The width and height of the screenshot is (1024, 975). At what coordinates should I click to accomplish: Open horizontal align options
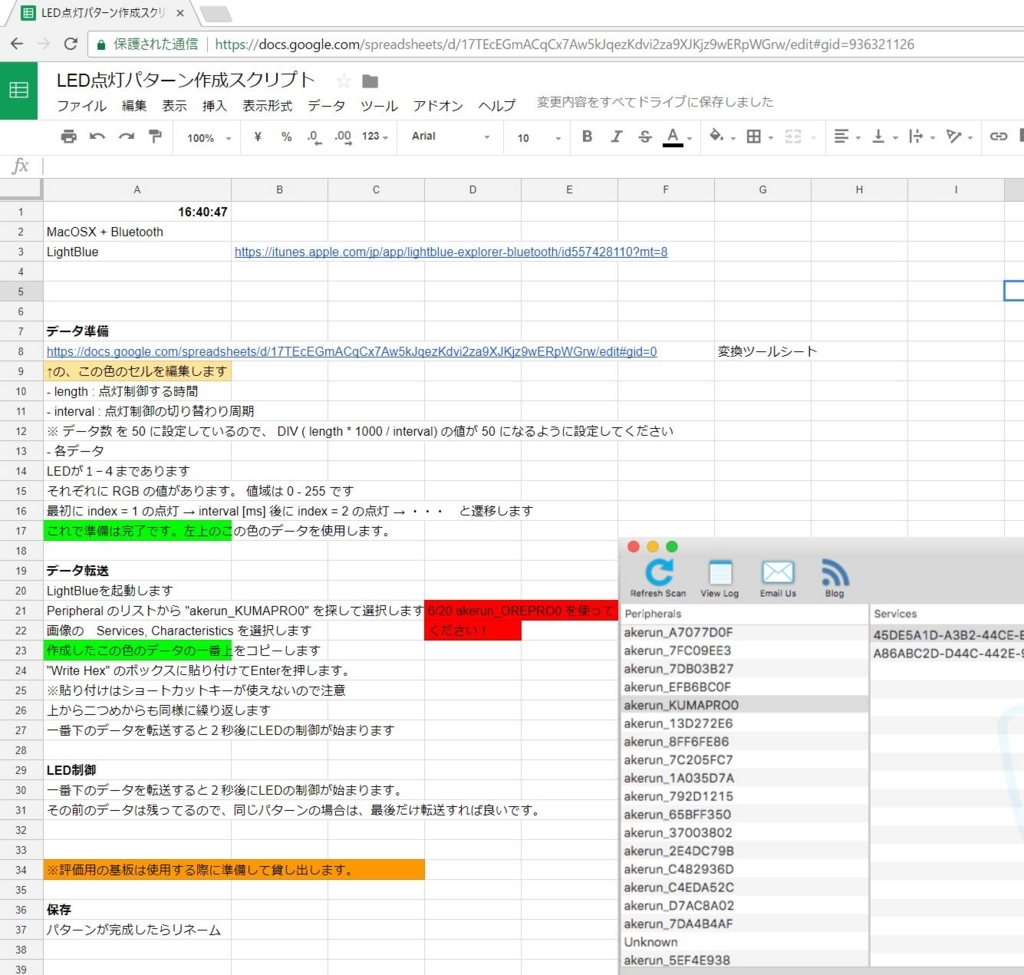point(841,136)
